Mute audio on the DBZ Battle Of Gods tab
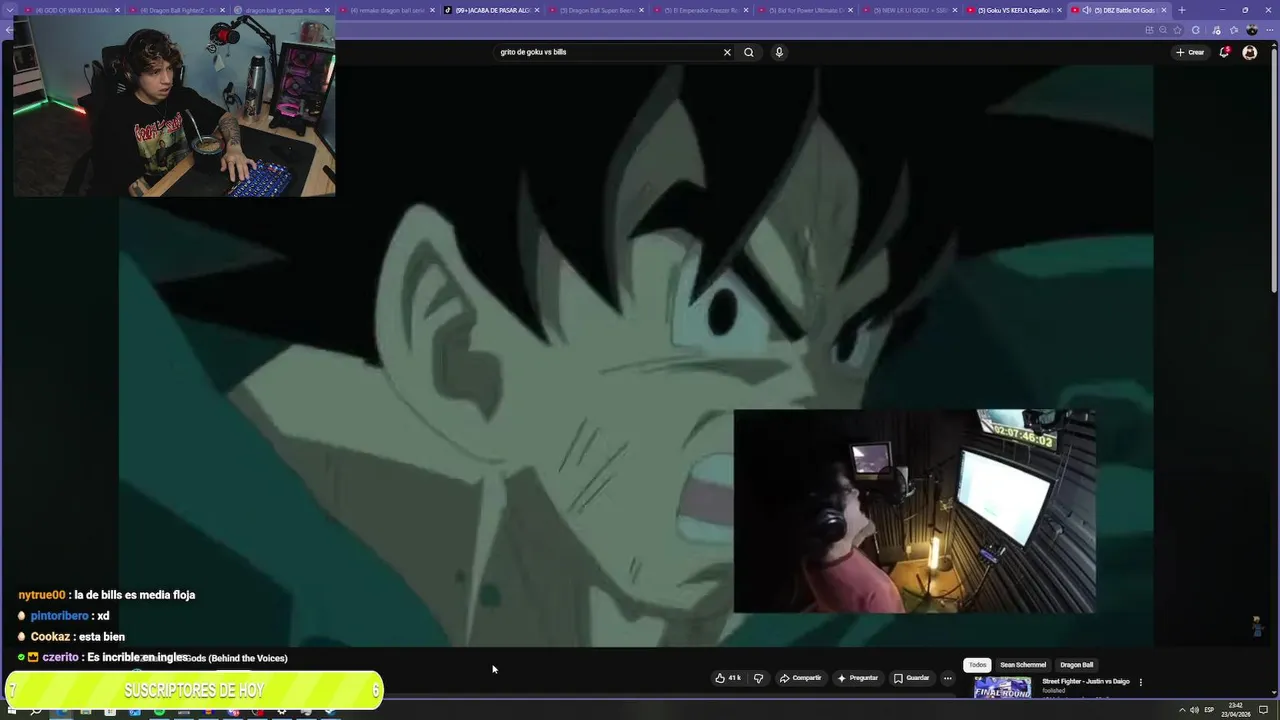Viewport: 1280px width, 720px height. tap(1086, 10)
